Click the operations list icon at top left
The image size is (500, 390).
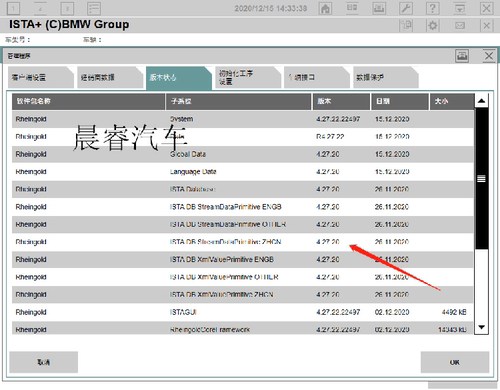point(94,8)
